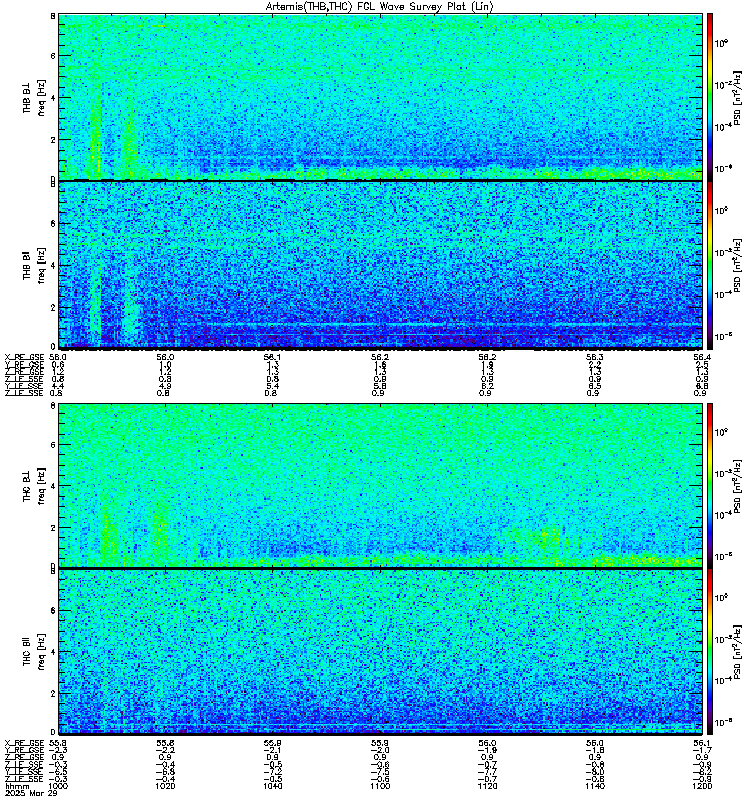This screenshot has width=750, height=800.
Task: Click the "hhmm" time axis label
Action: tap(15, 786)
